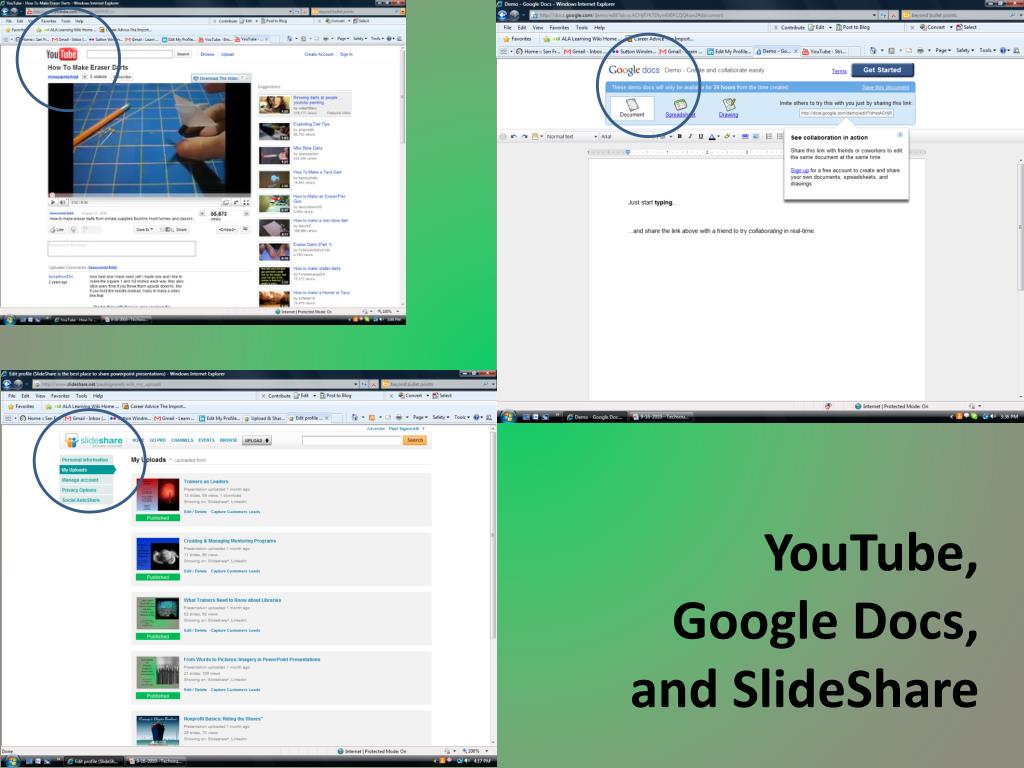Open Page dropdown in Docs IE command bar
Viewport: 1024px width, 768px height.
coord(942,50)
